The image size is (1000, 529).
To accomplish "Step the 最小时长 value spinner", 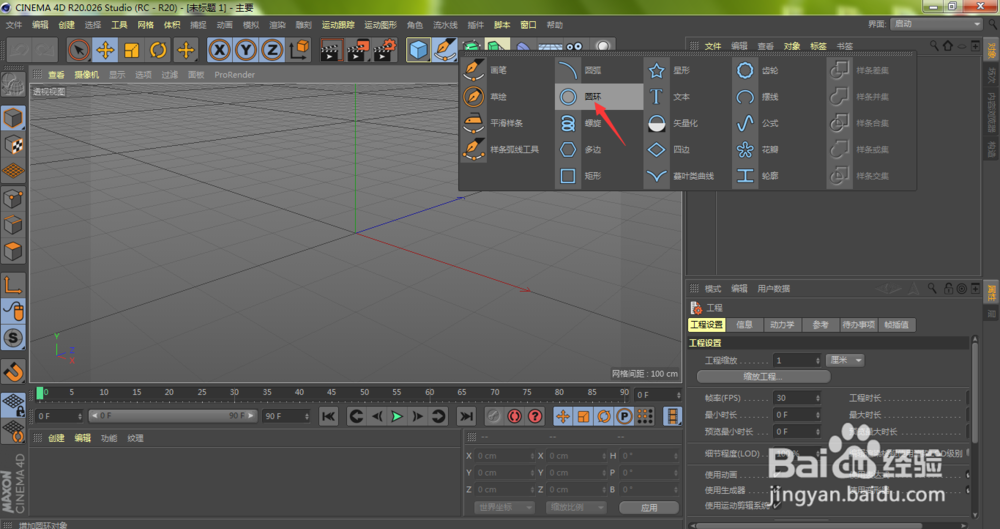I will pyautogui.click(x=818, y=415).
